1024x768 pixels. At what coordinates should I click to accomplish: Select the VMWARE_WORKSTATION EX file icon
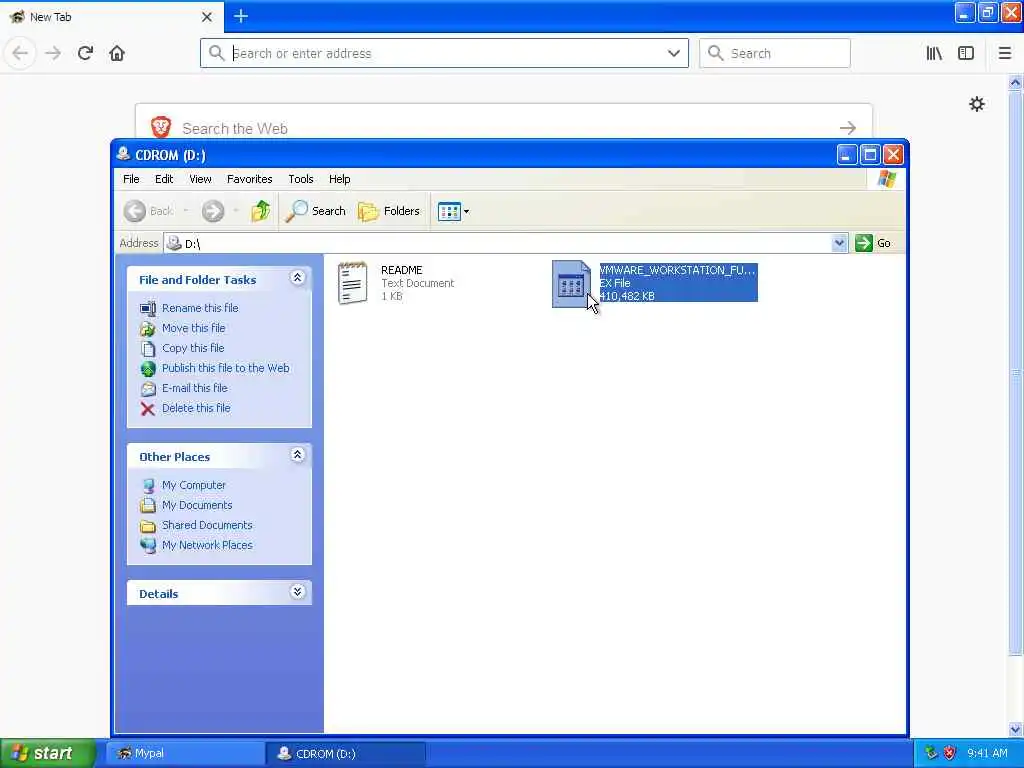(x=571, y=284)
